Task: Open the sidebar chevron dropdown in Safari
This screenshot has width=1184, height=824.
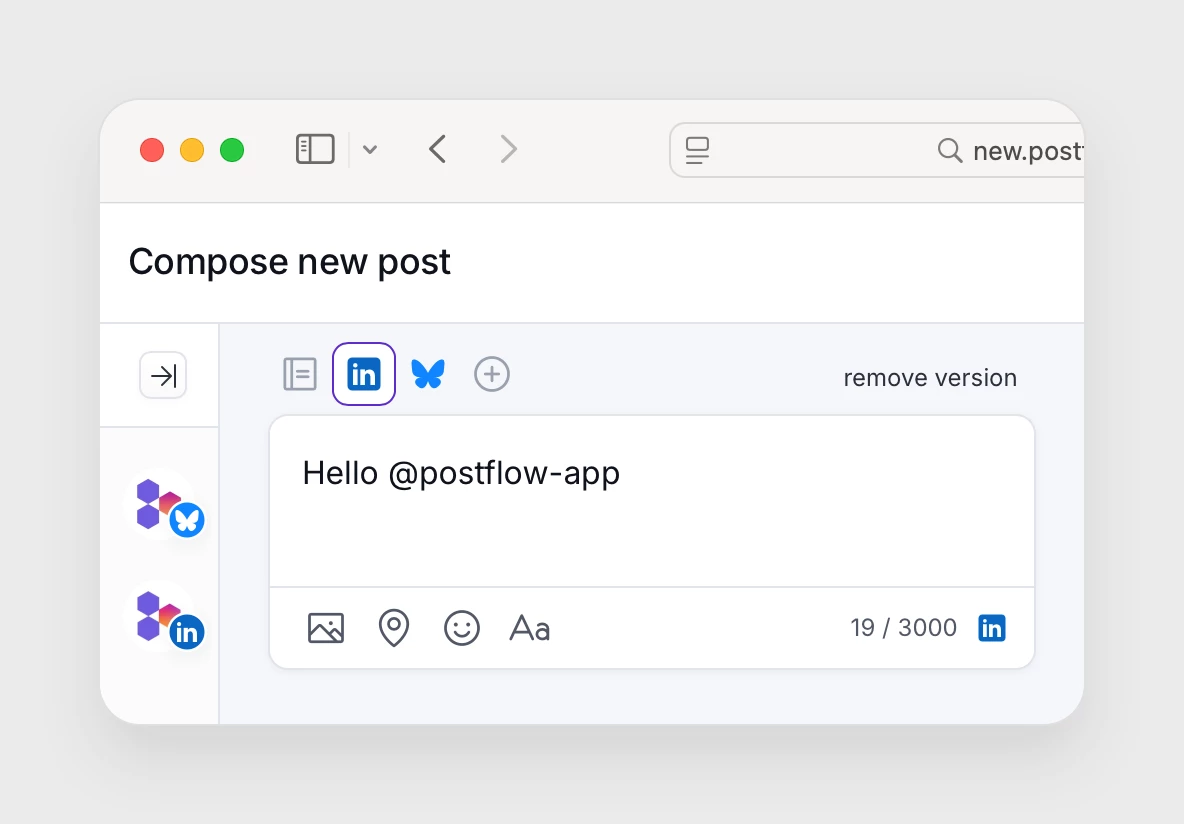Action: tap(370, 150)
